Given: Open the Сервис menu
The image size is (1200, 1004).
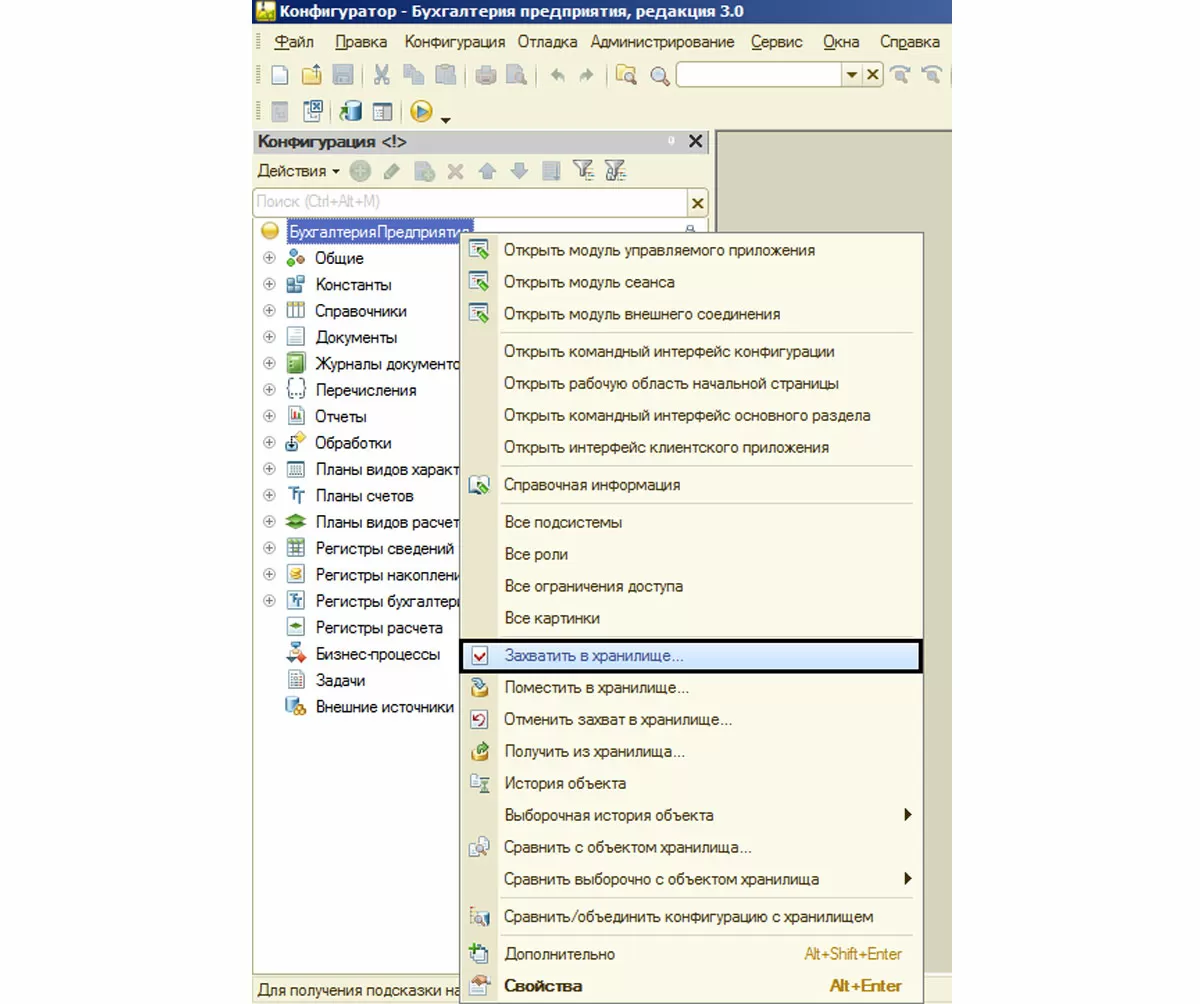Looking at the screenshot, I should (x=776, y=42).
